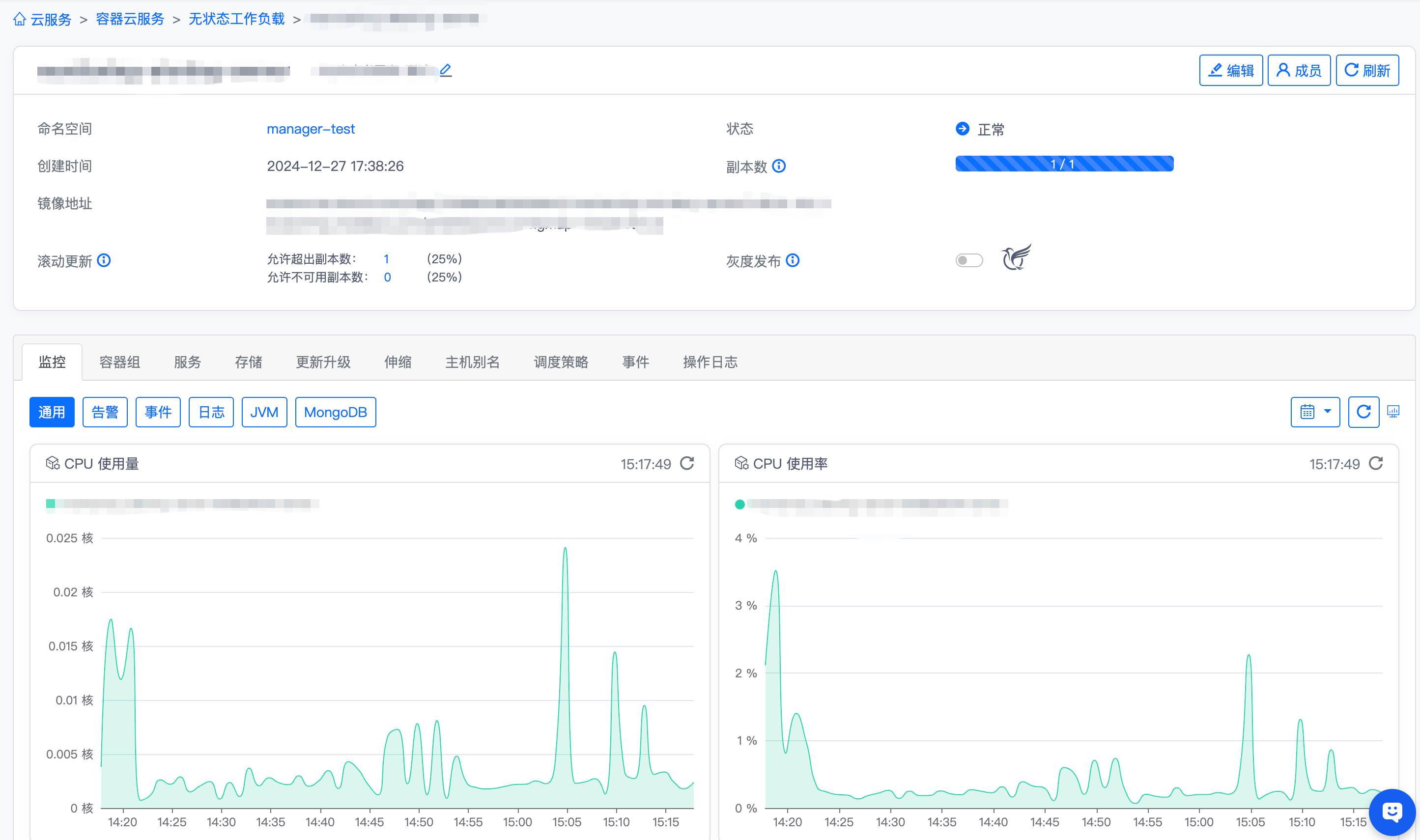Viewport: 1420px width, 840px height.
Task: Click the pencil icon beside the blurred name
Action: 446,70
